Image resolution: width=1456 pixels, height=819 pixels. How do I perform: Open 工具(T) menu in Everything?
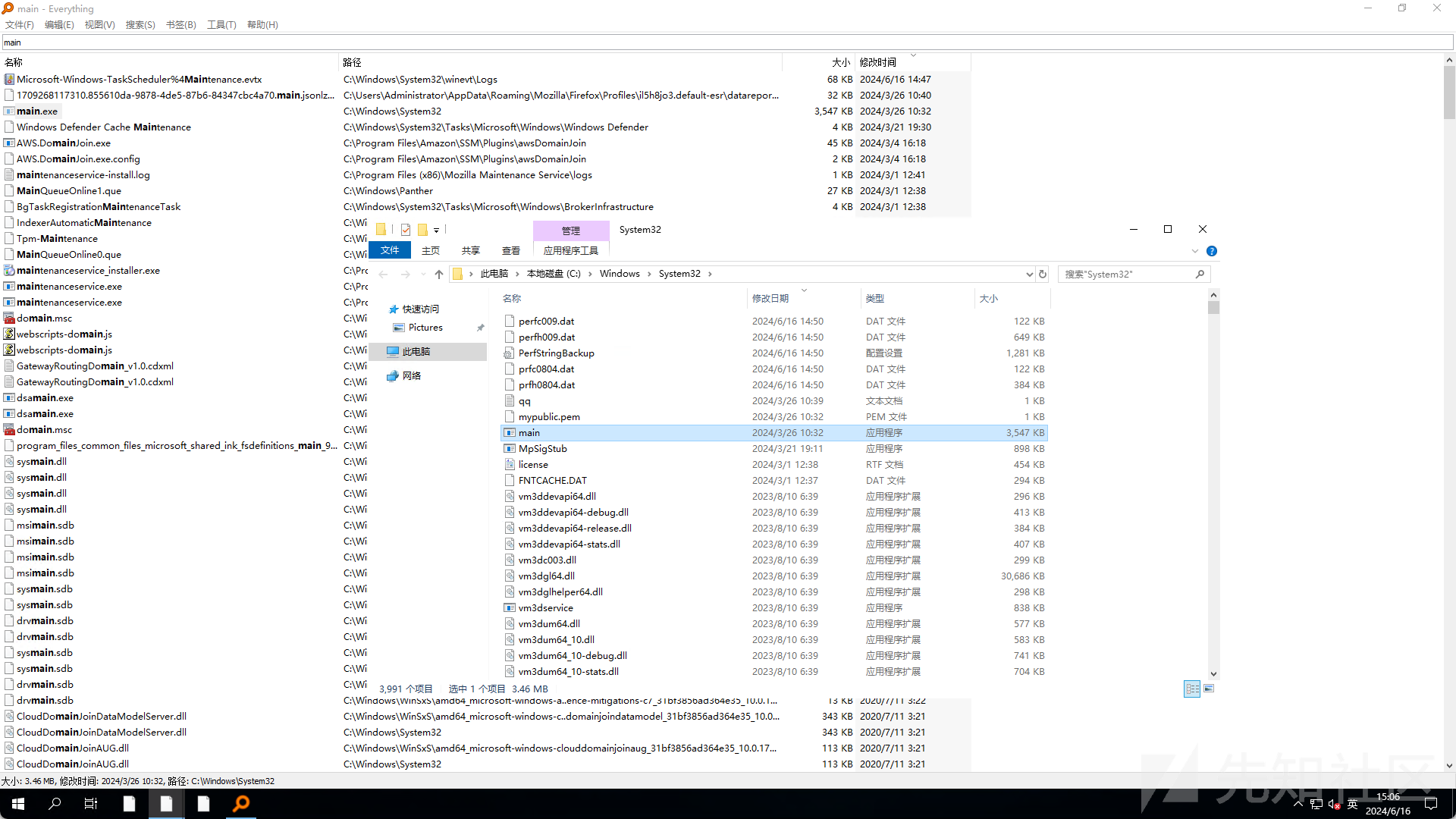(x=221, y=25)
